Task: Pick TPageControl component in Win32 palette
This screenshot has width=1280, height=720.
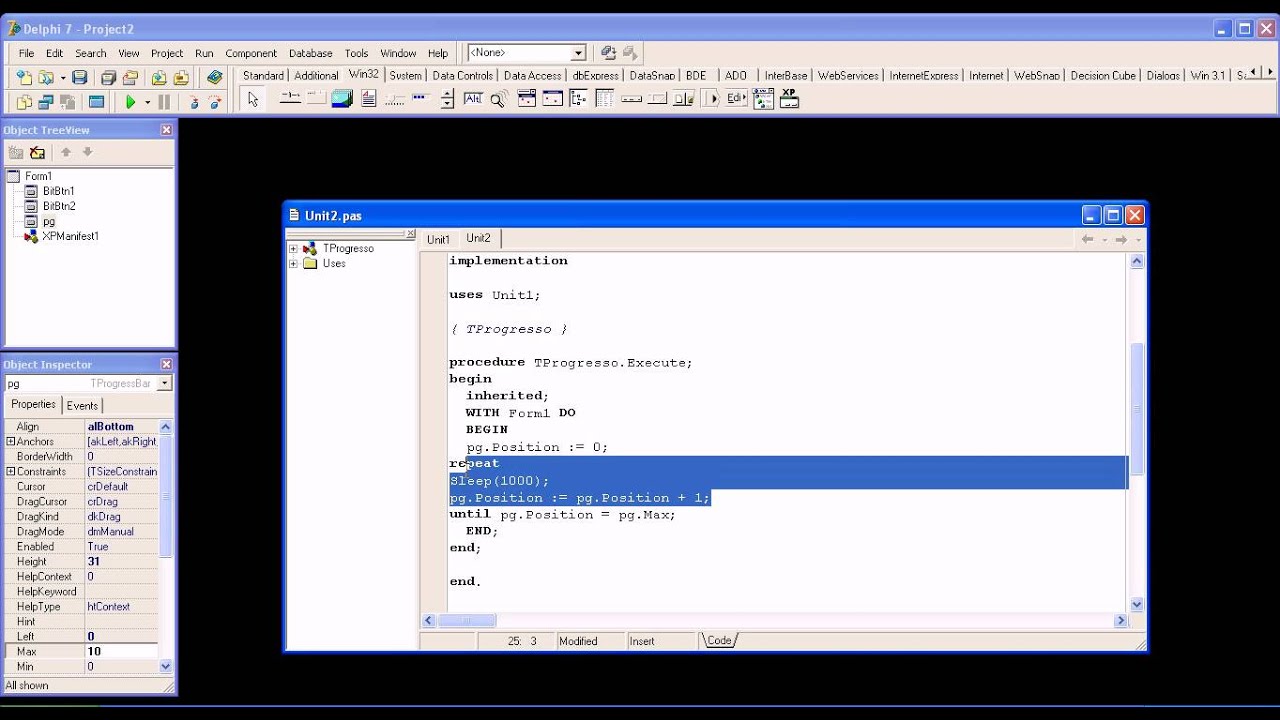Action: (x=316, y=98)
